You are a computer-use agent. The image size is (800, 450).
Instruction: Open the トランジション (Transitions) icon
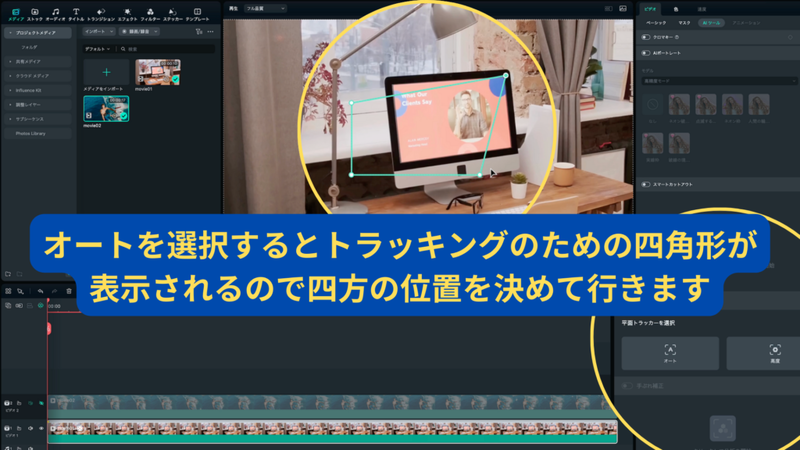coord(101,14)
